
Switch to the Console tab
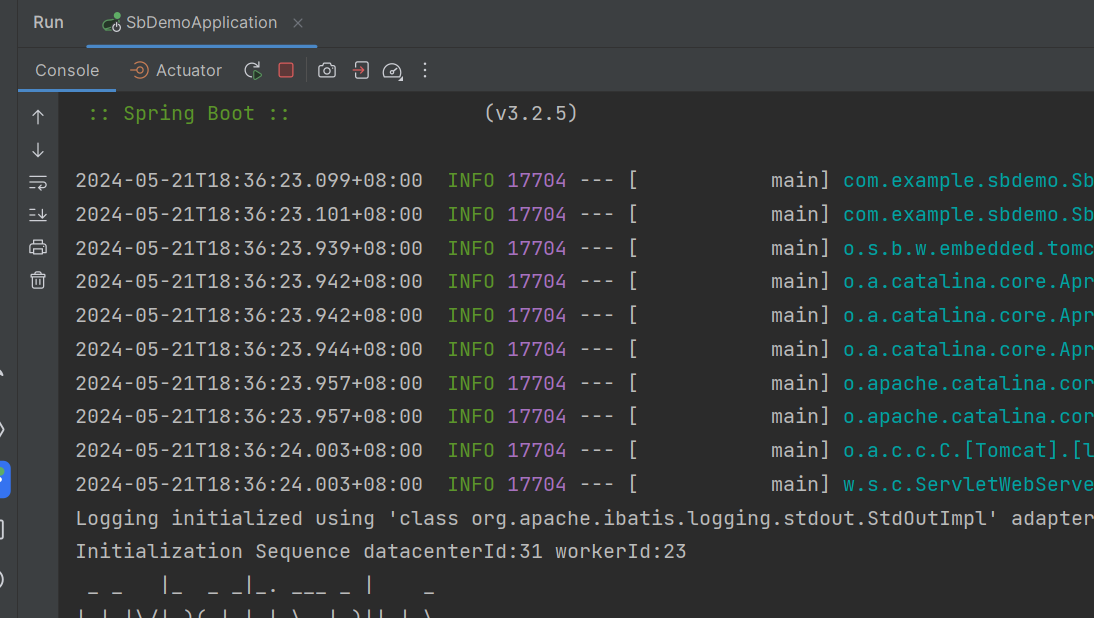pyautogui.click(x=67, y=70)
